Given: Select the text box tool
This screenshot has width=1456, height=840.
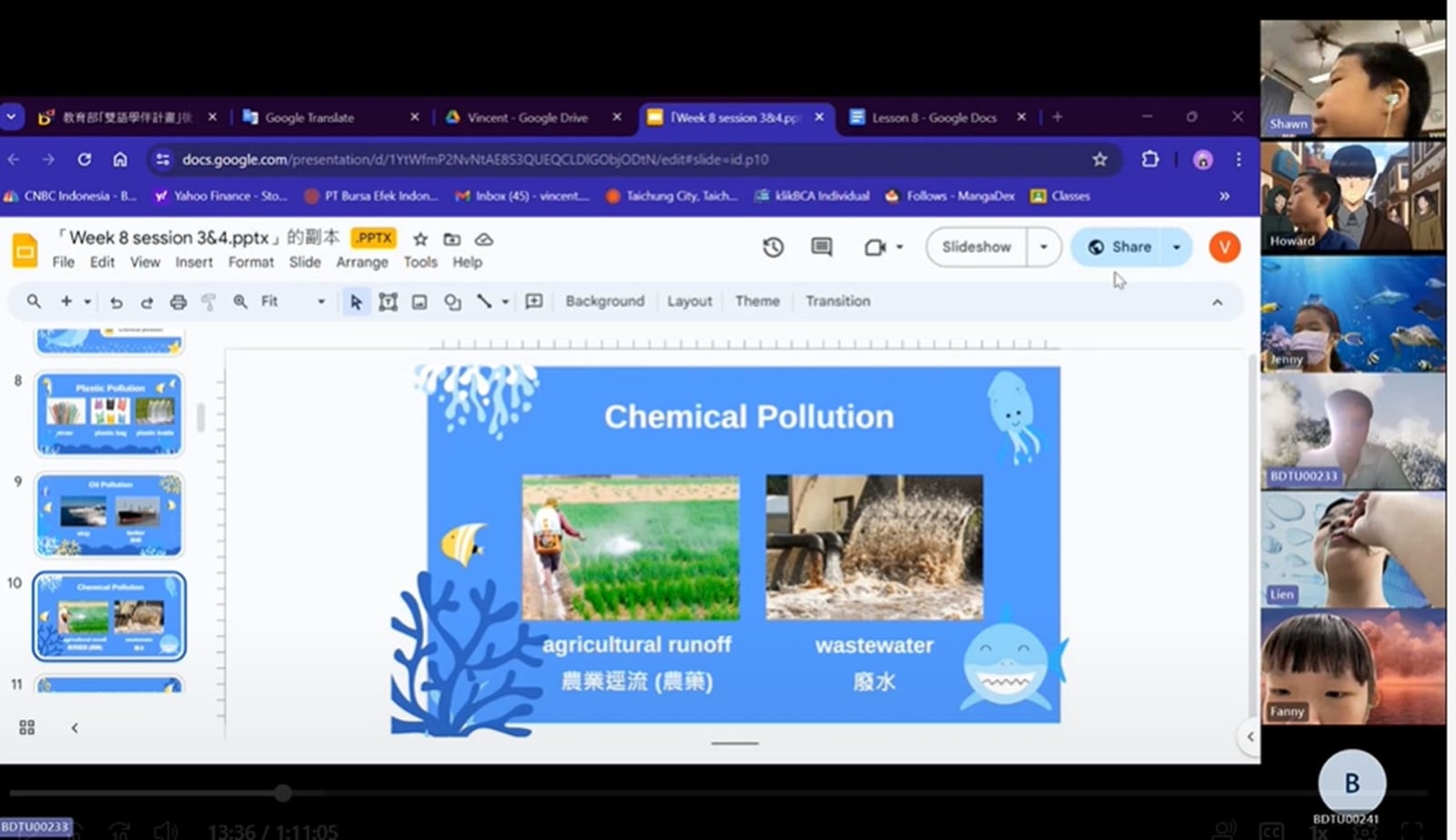Looking at the screenshot, I should [x=388, y=301].
